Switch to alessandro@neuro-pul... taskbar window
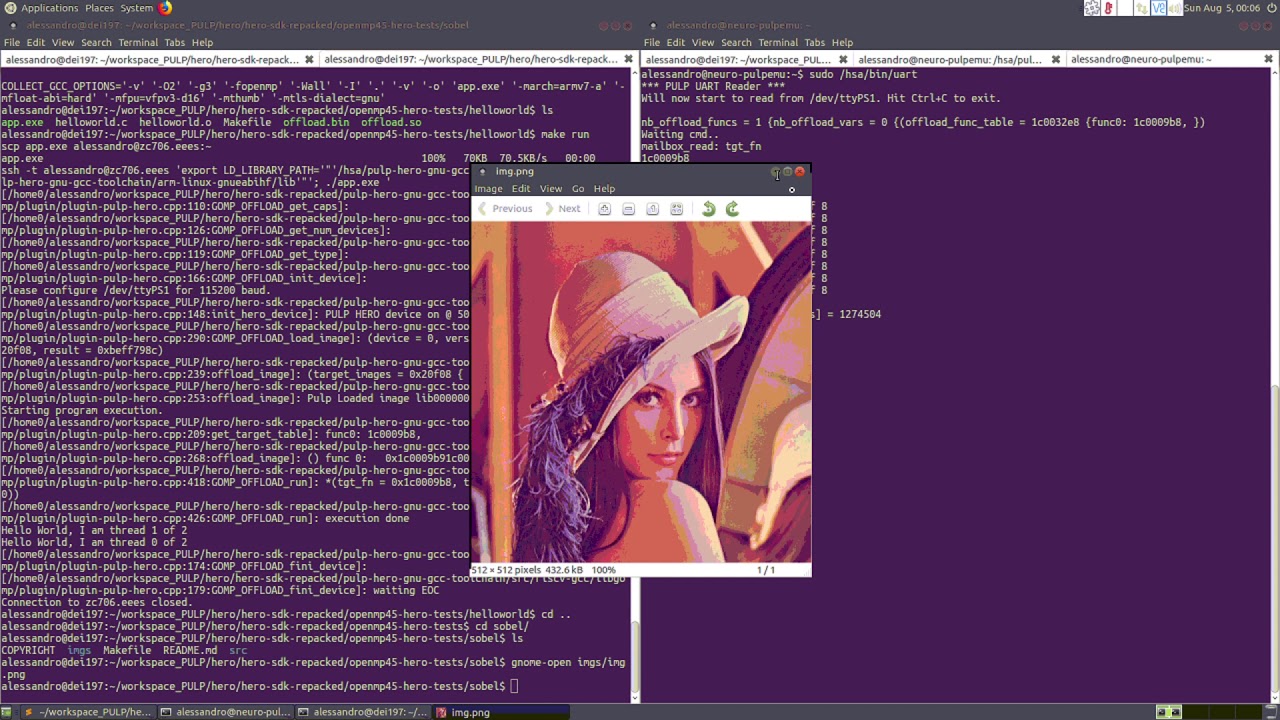1280x720 pixels. click(225, 712)
